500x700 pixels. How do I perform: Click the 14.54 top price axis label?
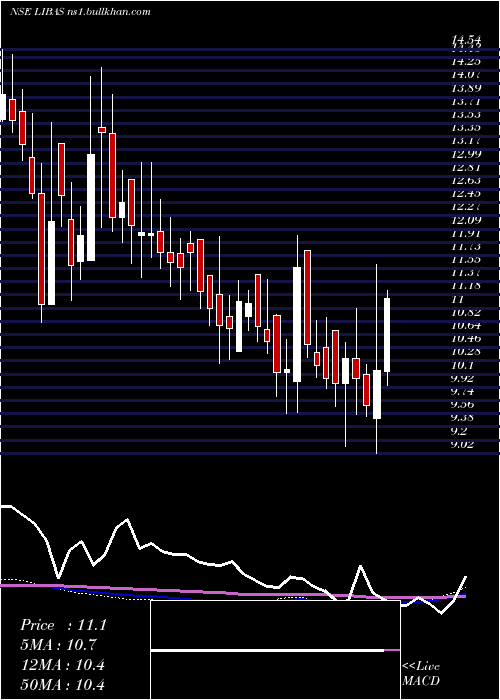[466, 41]
